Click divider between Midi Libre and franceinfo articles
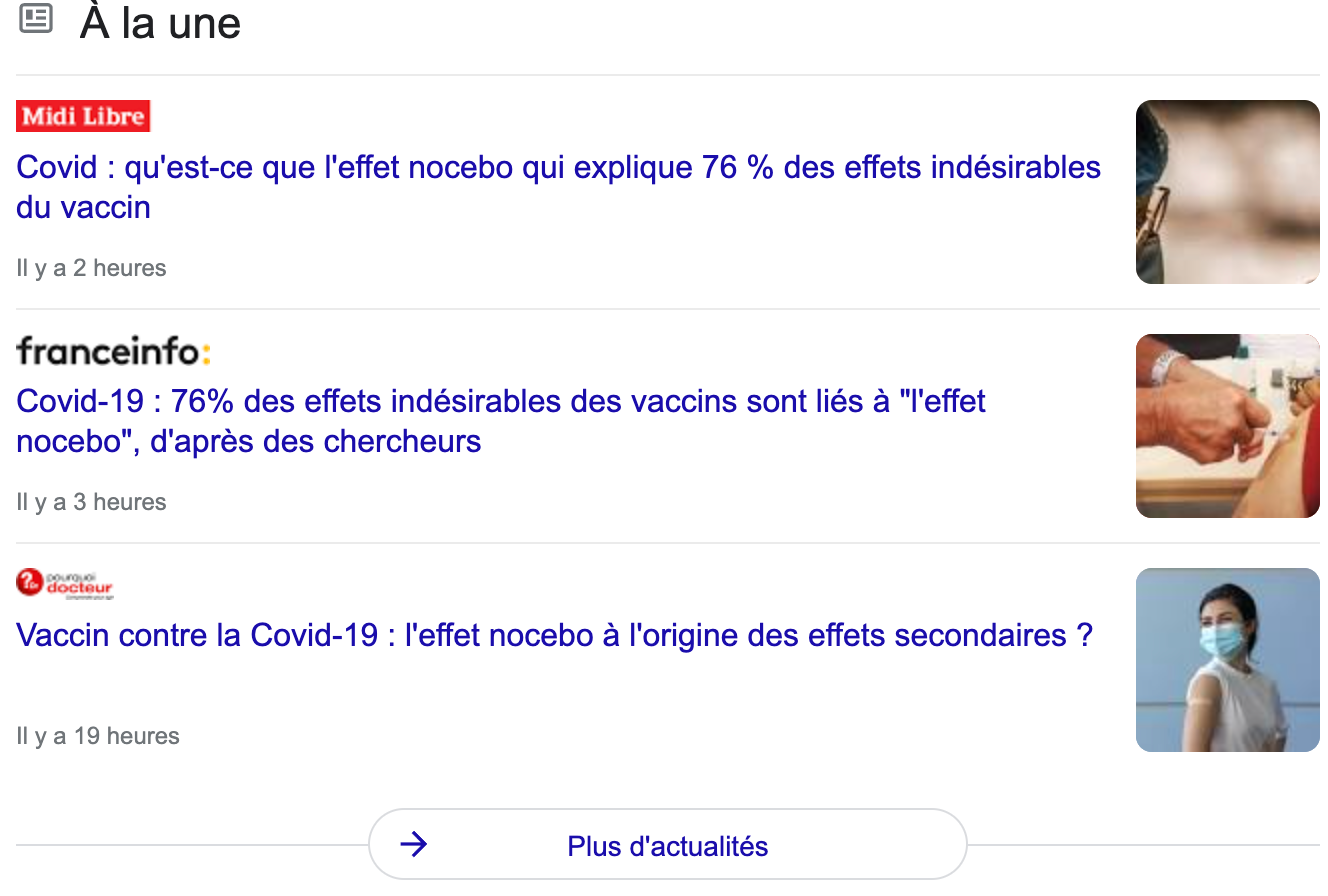 pyautogui.click(x=667, y=309)
